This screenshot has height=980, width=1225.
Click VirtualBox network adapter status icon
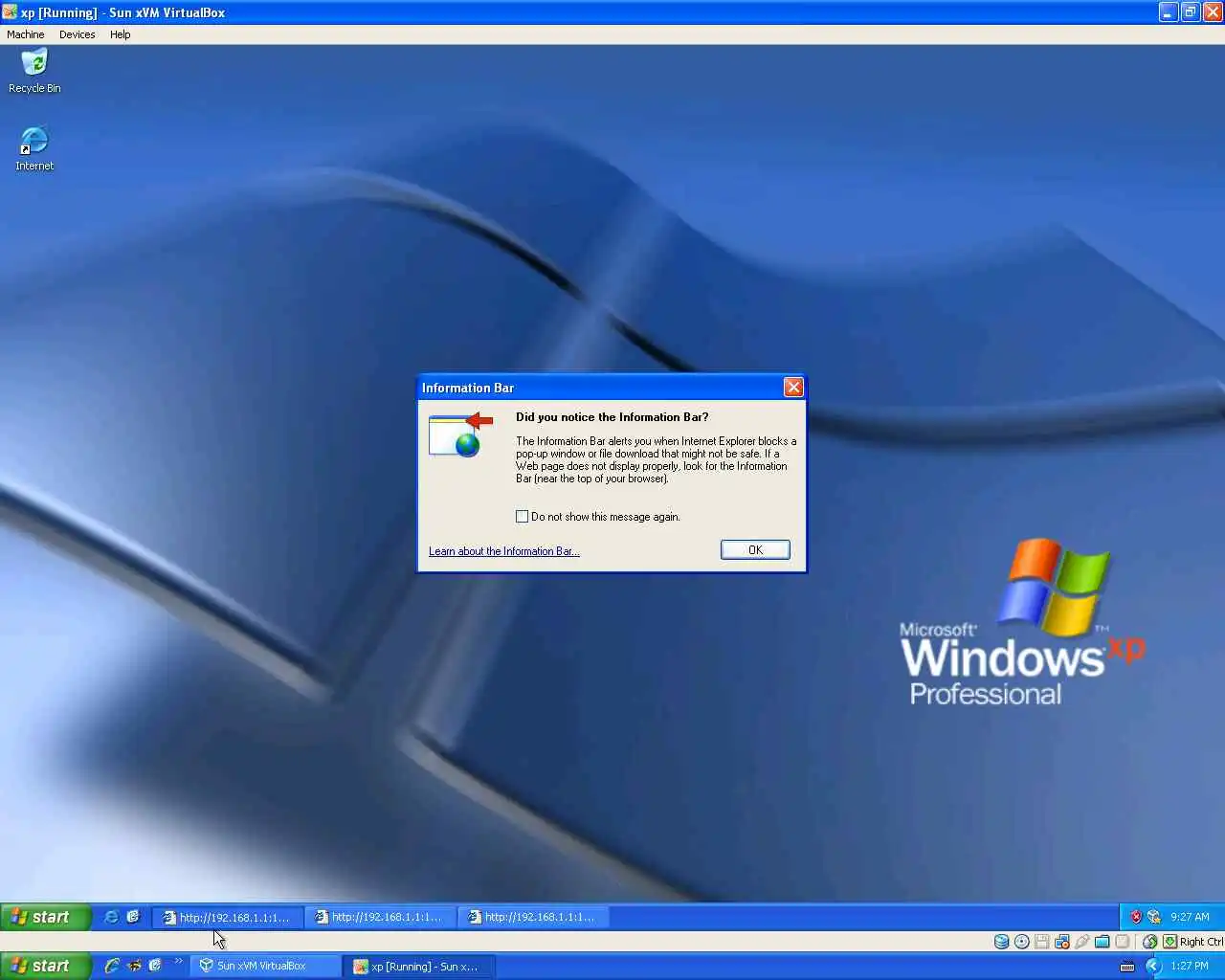(x=1062, y=942)
